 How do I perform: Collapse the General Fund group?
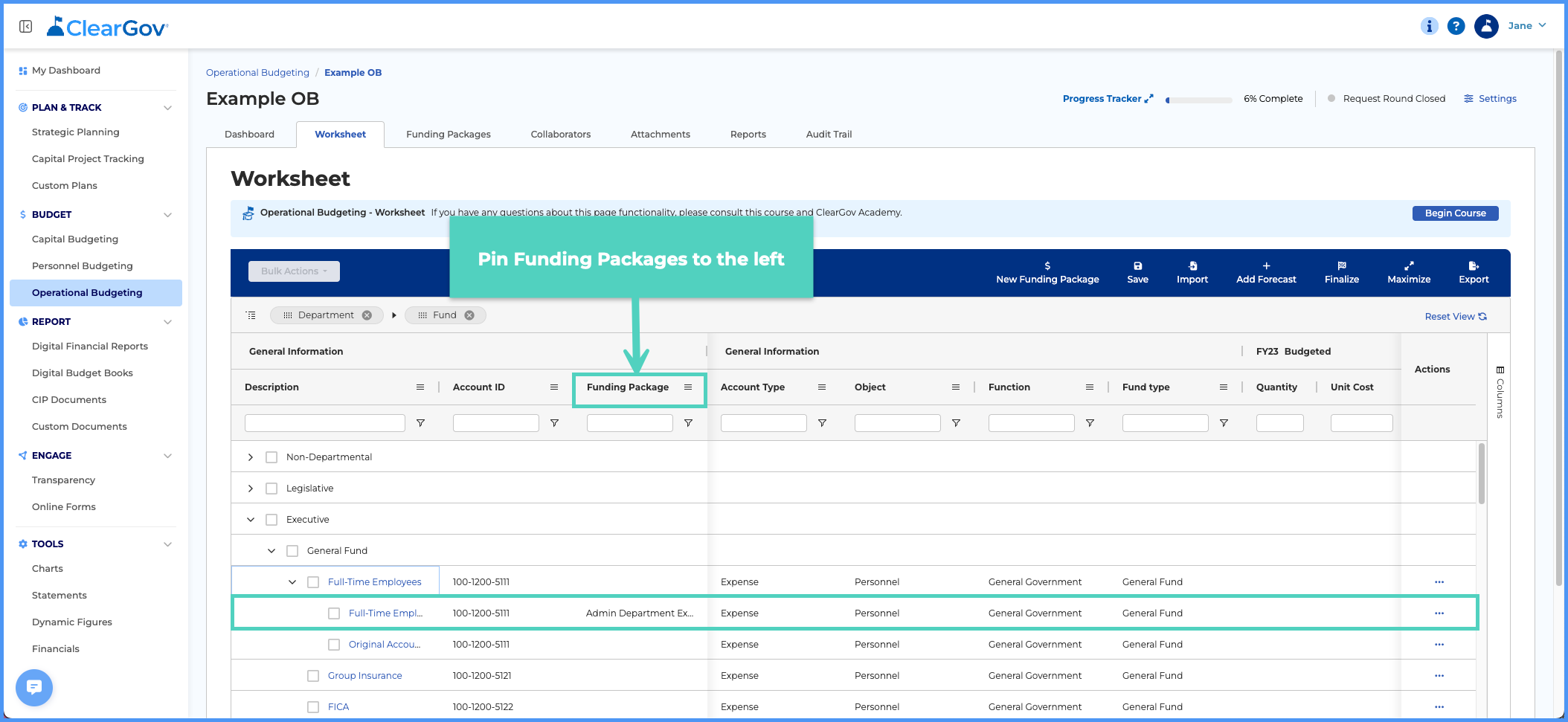pyautogui.click(x=271, y=551)
